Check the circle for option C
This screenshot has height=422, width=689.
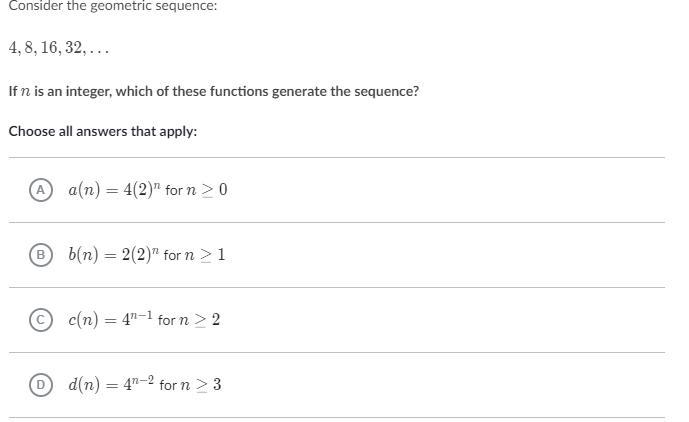point(41,320)
